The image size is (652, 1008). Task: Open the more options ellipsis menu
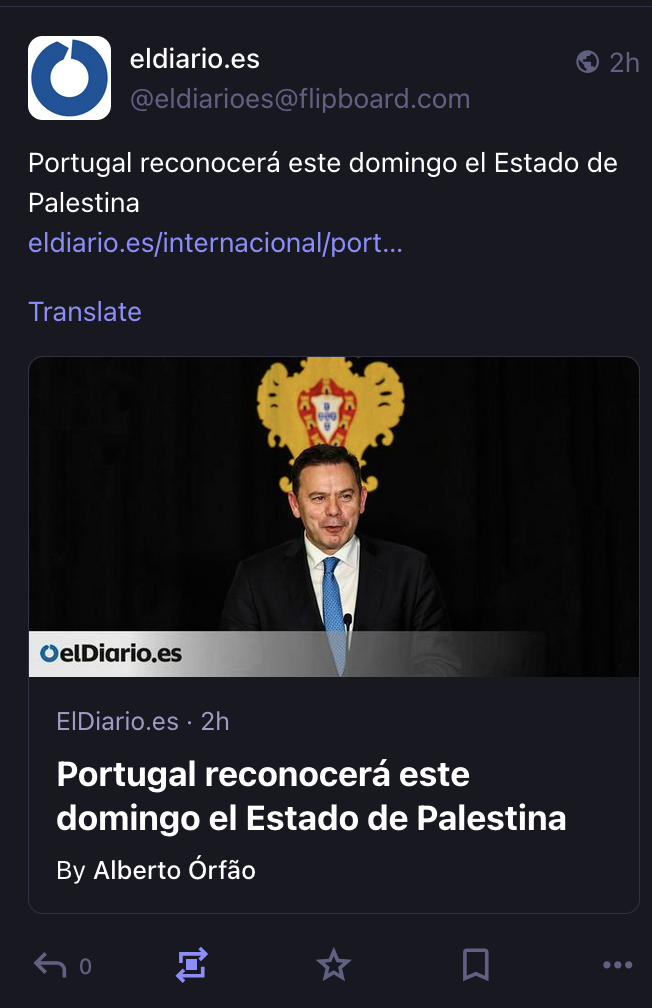coord(618,965)
